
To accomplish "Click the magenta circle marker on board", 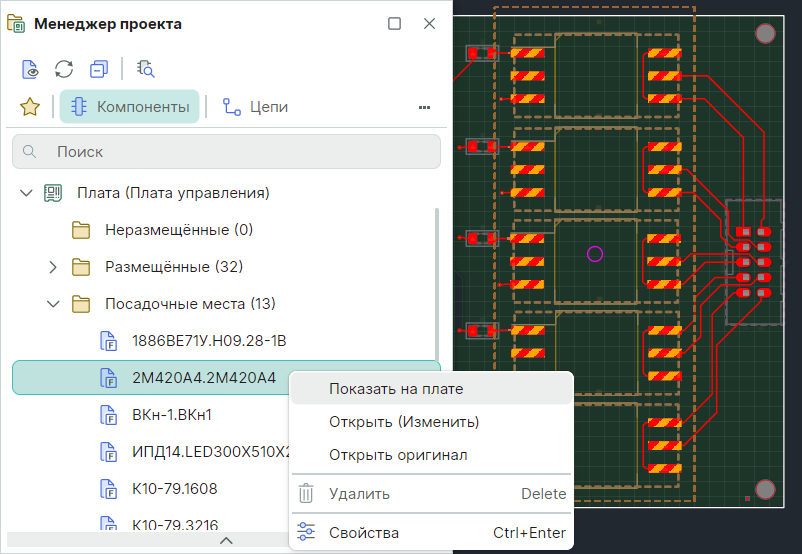I will (x=595, y=254).
